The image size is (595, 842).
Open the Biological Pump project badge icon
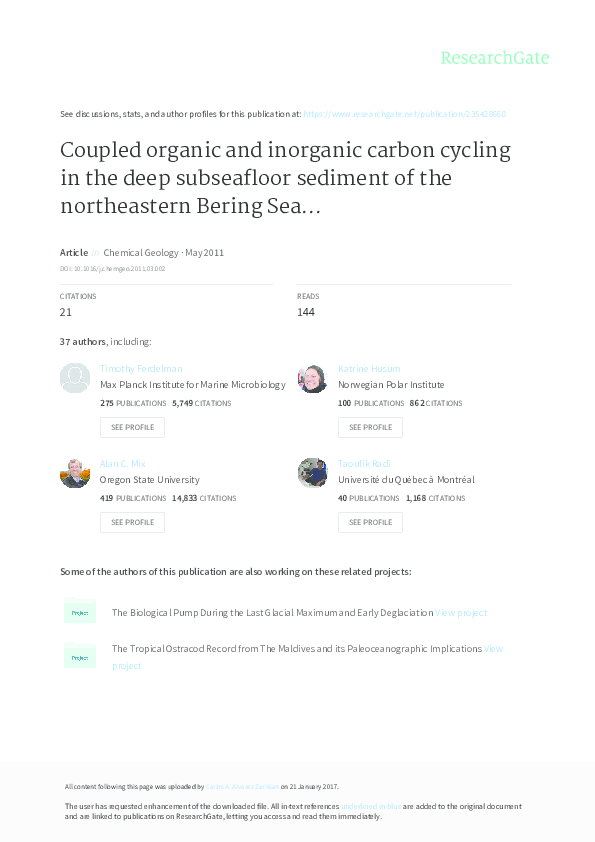(80, 611)
